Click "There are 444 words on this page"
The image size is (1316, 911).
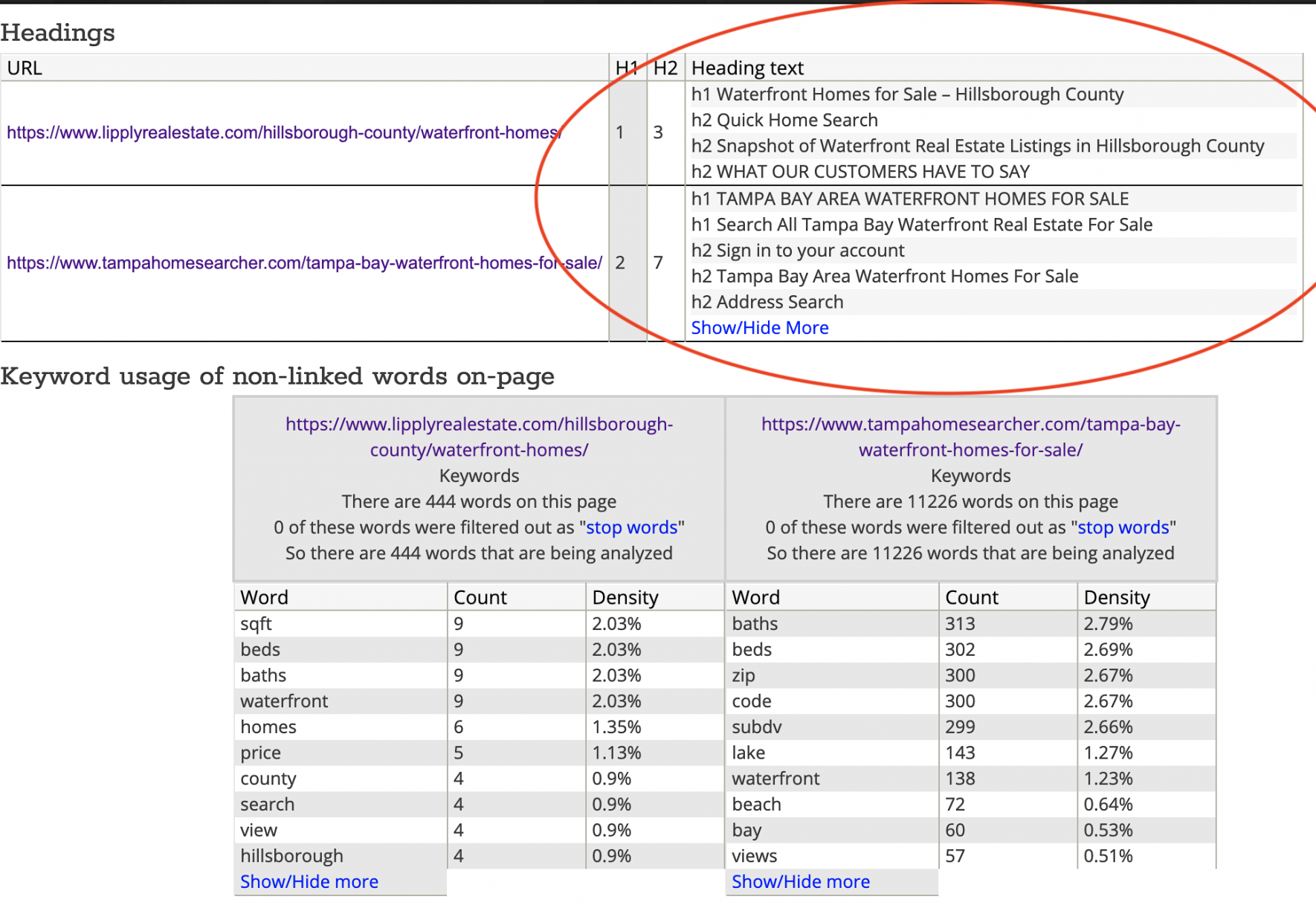click(x=479, y=502)
